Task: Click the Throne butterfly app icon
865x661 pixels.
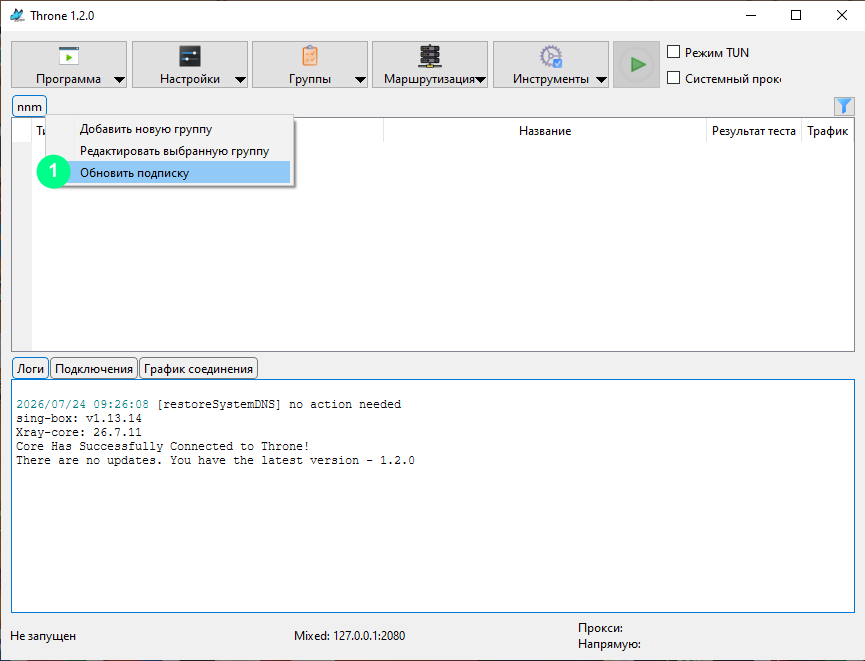Action: click(x=17, y=15)
